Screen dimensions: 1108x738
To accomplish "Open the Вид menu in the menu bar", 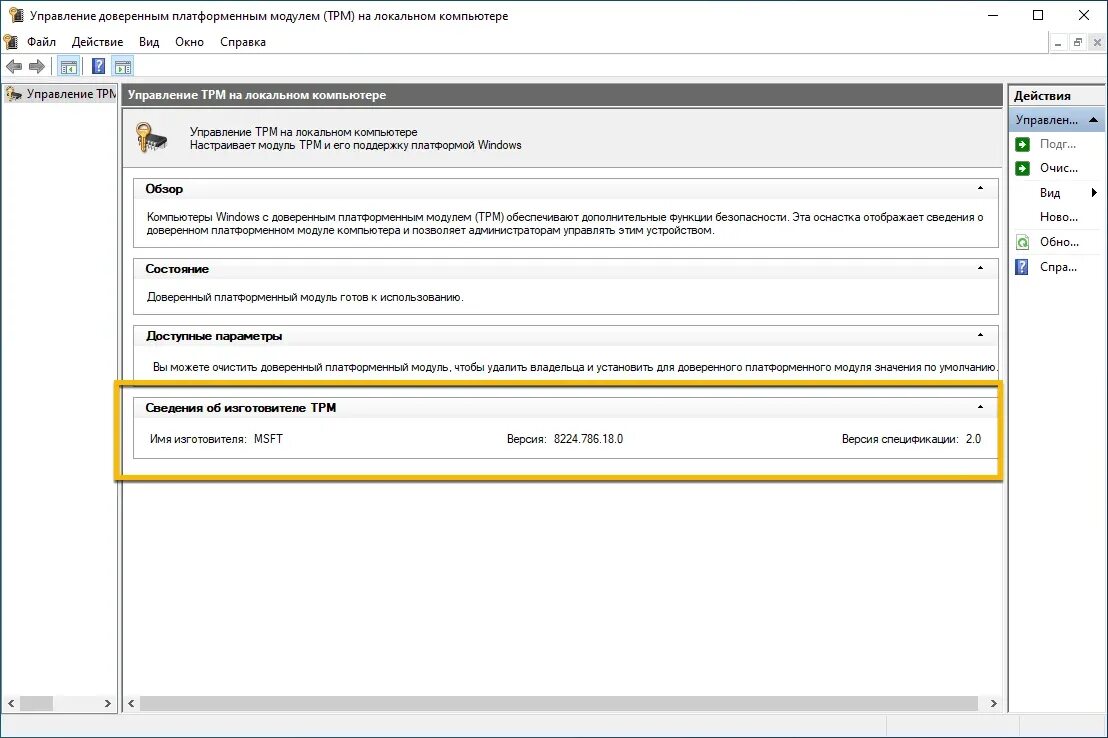I will pyautogui.click(x=149, y=42).
